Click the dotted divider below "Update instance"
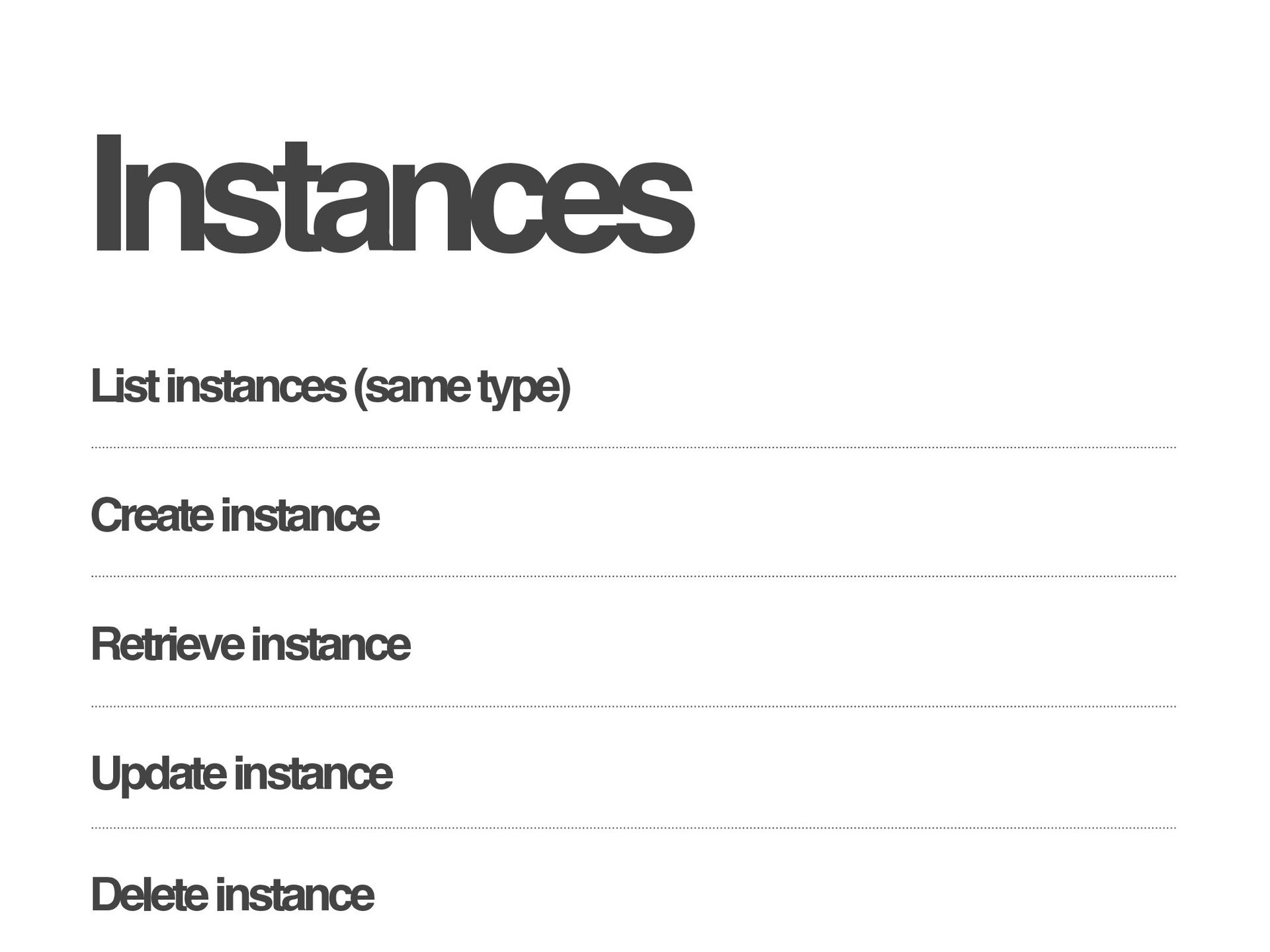This screenshot has width=1270, height=952. [x=633, y=828]
